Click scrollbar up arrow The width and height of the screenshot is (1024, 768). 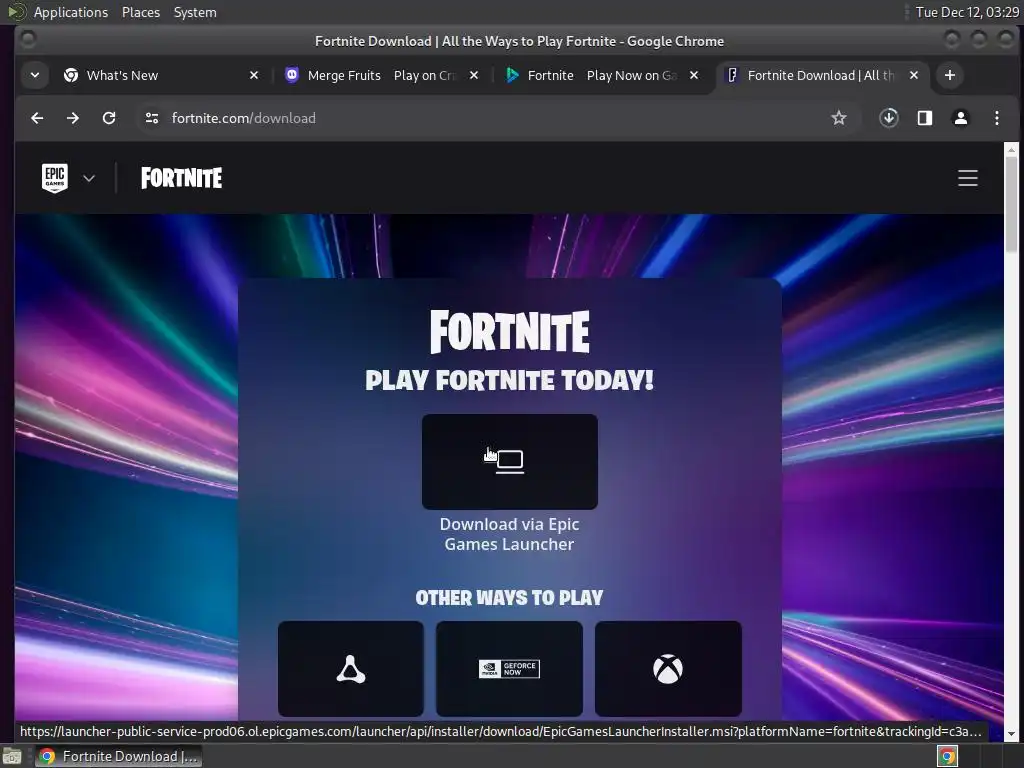pos(1011,150)
